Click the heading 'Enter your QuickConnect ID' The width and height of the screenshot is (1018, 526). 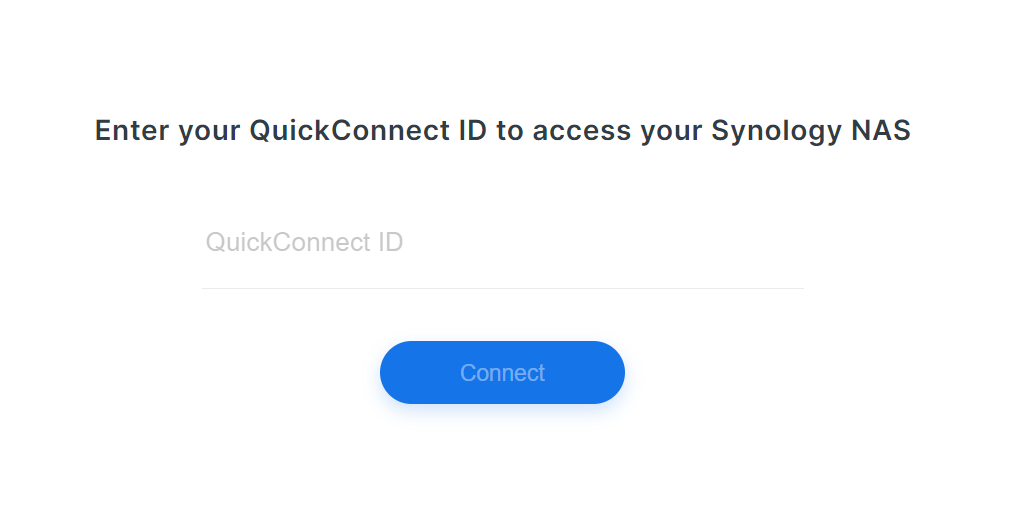pyautogui.click(x=290, y=131)
